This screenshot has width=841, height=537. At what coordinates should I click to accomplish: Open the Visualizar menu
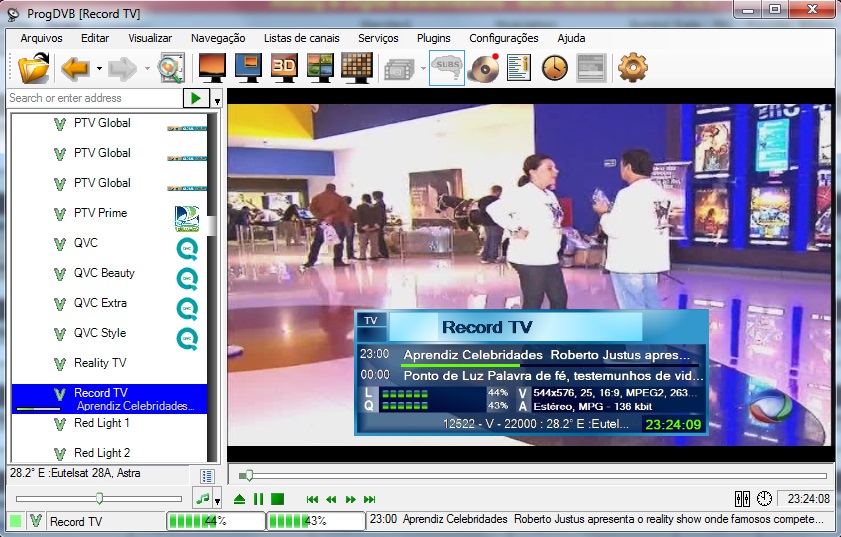pyautogui.click(x=150, y=38)
